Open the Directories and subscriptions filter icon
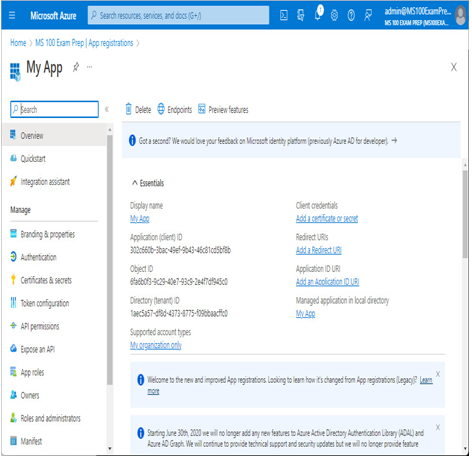This screenshot has width=472, height=457. [301, 15]
